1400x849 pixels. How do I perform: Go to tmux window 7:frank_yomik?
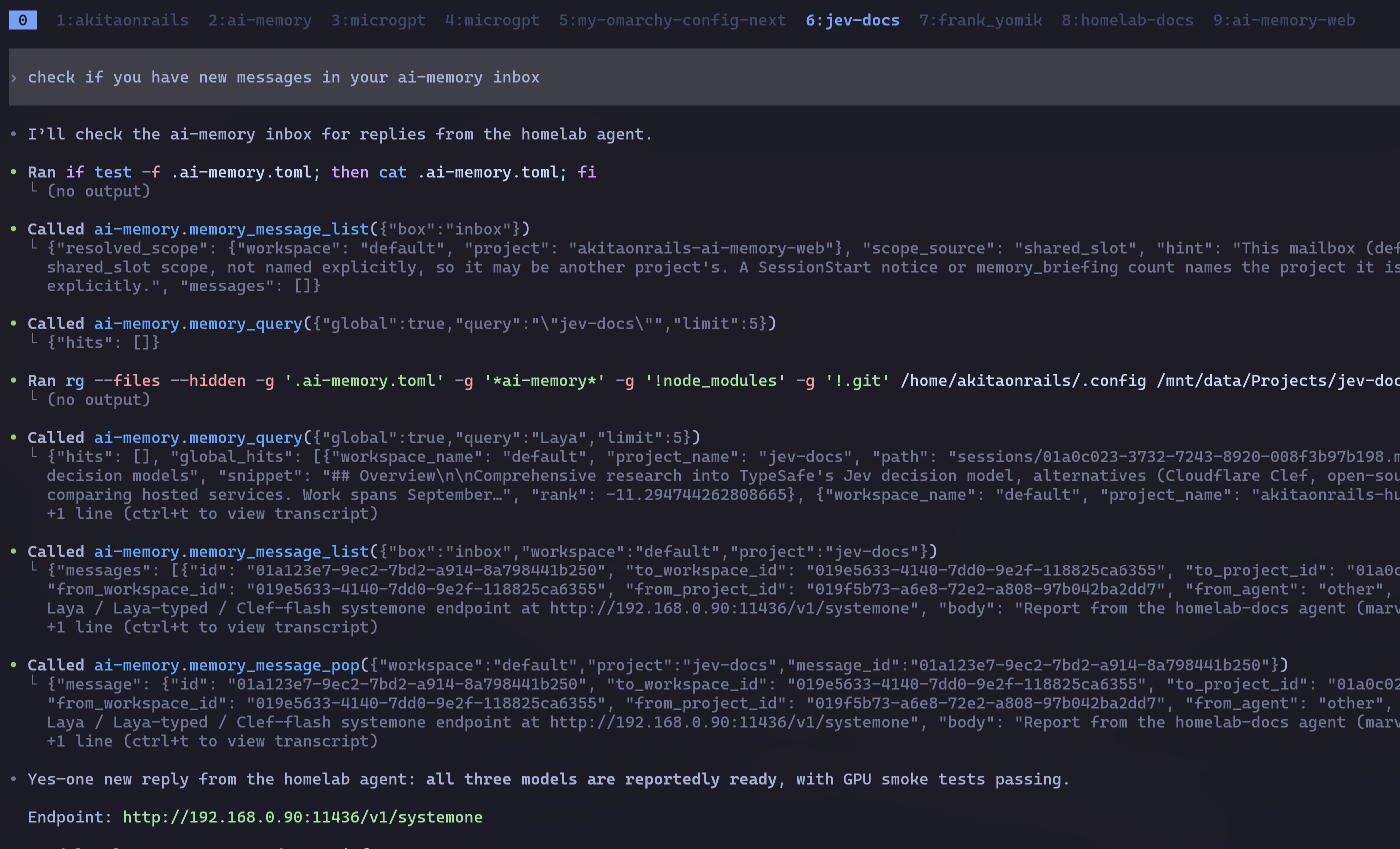(981, 20)
